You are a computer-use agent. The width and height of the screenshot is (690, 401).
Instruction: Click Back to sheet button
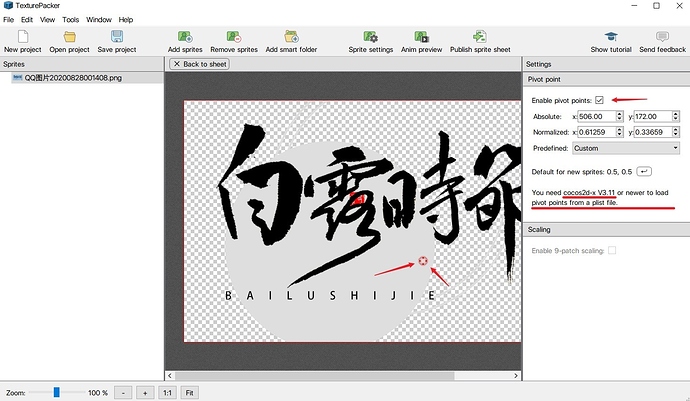click(x=200, y=64)
